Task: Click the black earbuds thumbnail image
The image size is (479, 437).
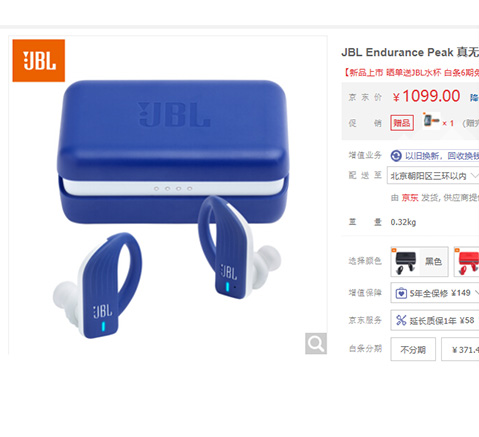Action: 405,262
